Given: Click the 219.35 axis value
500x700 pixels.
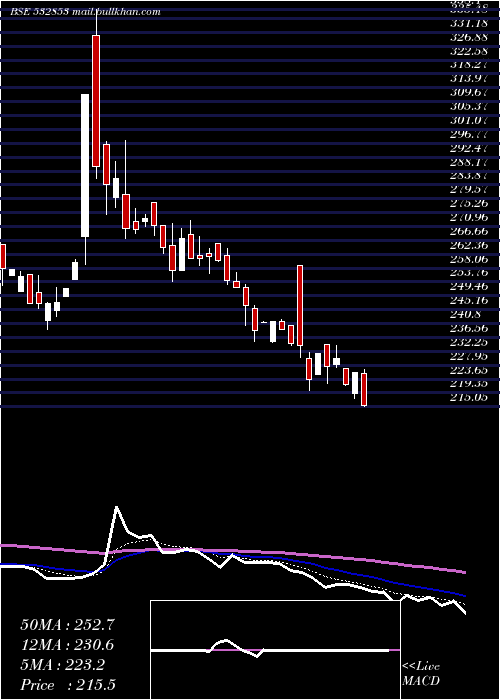Looking at the screenshot, I should click(470, 384).
